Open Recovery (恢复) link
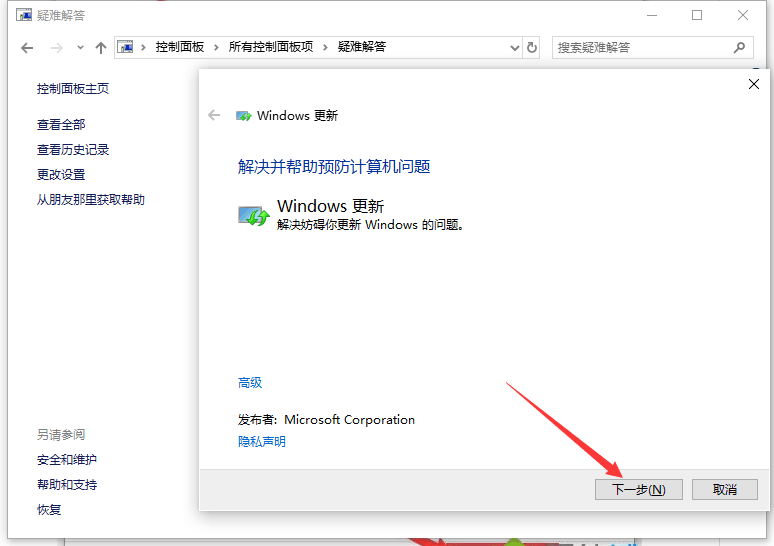Viewport: 774px width, 546px height. point(49,509)
